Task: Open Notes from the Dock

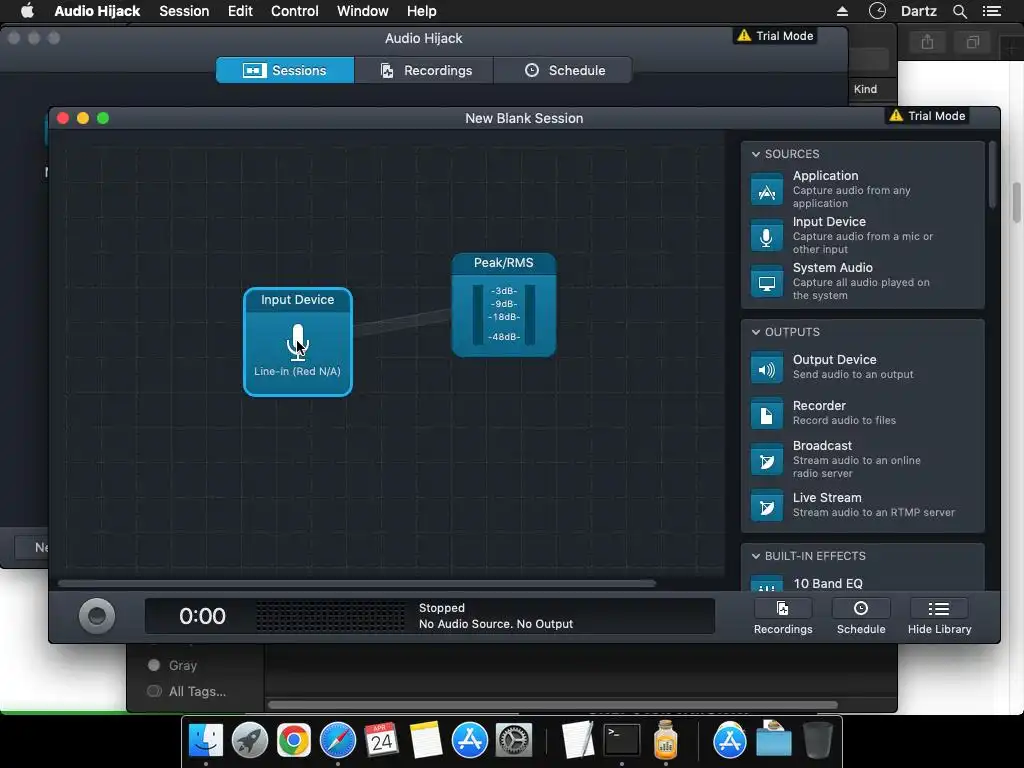Action: (426, 741)
